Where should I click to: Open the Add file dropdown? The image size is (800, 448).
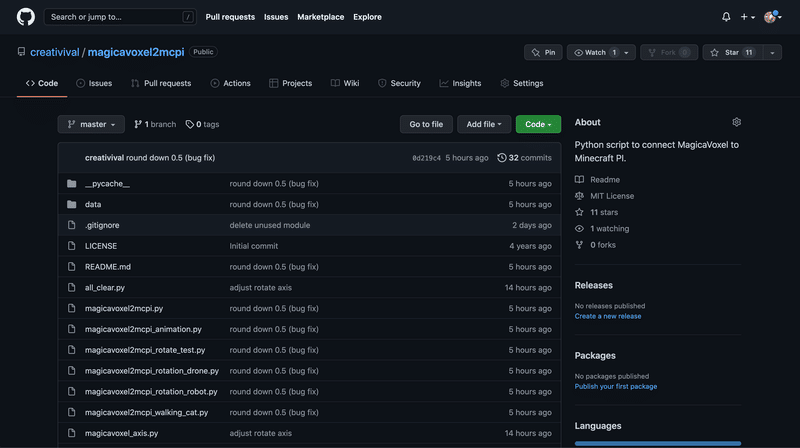point(484,124)
